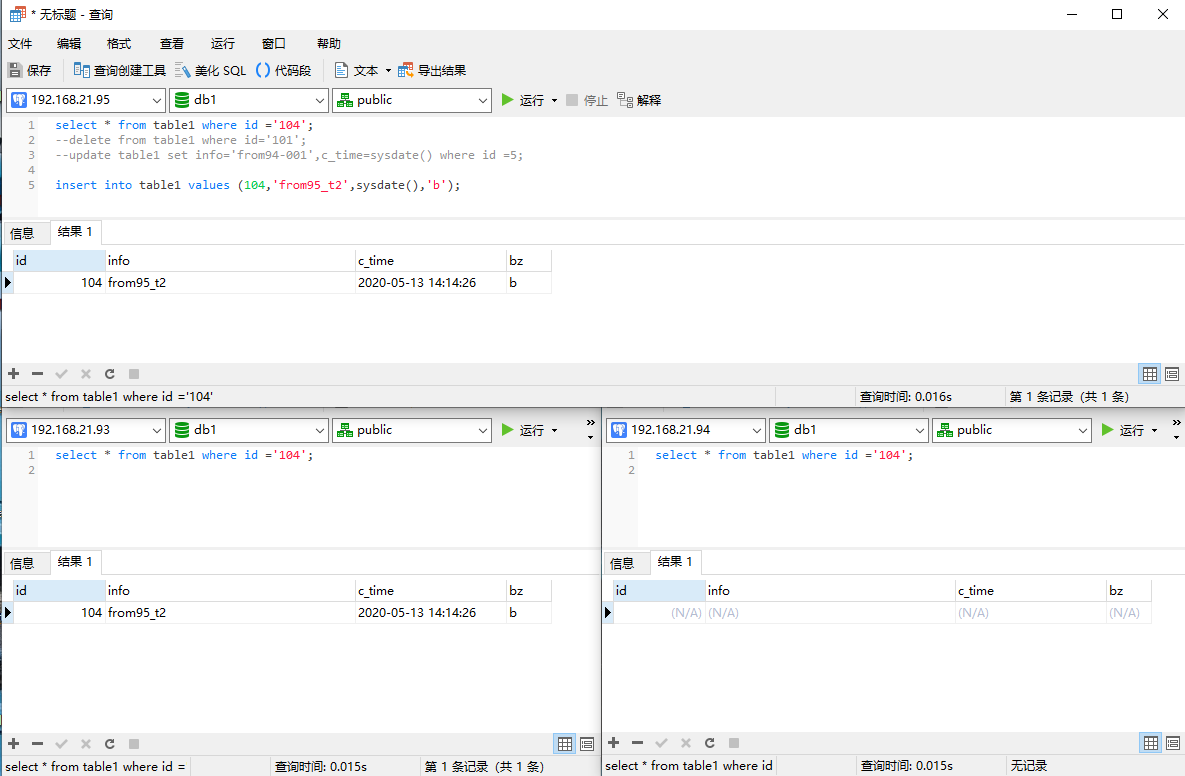Viewport: 1185px width, 776px height.
Task: Open the 192.168.21.95 connection dropdown
Action: pyautogui.click(x=85, y=100)
